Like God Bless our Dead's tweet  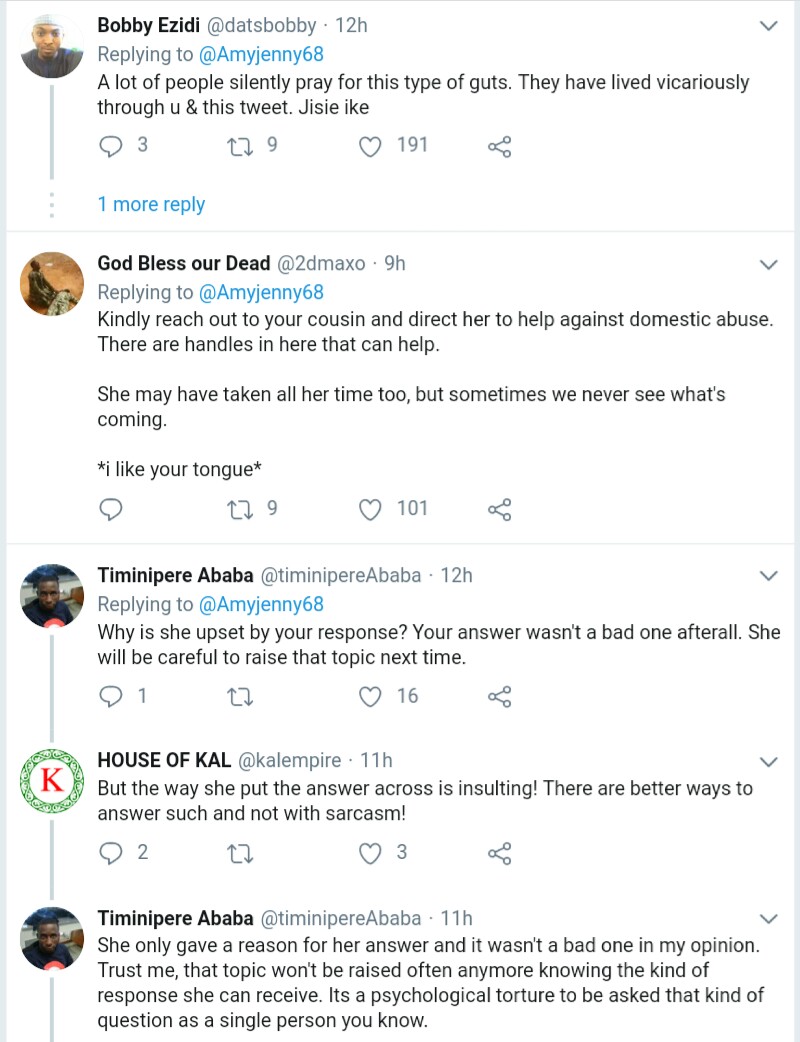point(371,510)
